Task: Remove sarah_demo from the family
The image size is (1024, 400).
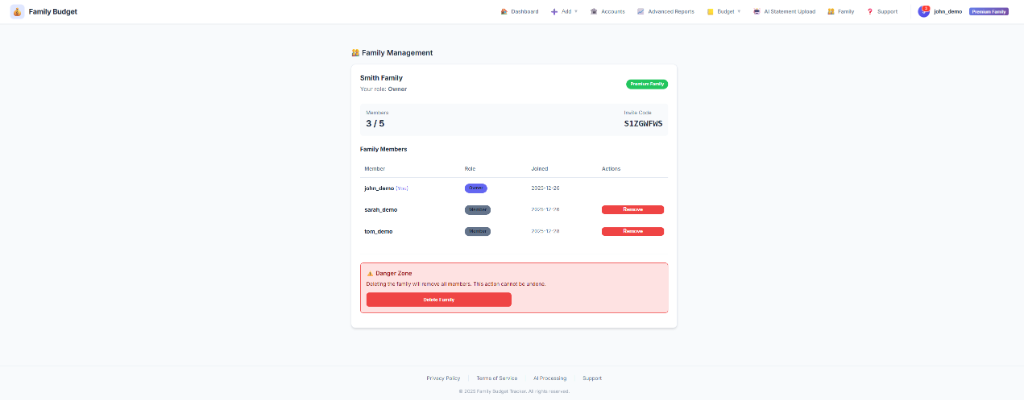Action: pyautogui.click(x=632, y=210)
